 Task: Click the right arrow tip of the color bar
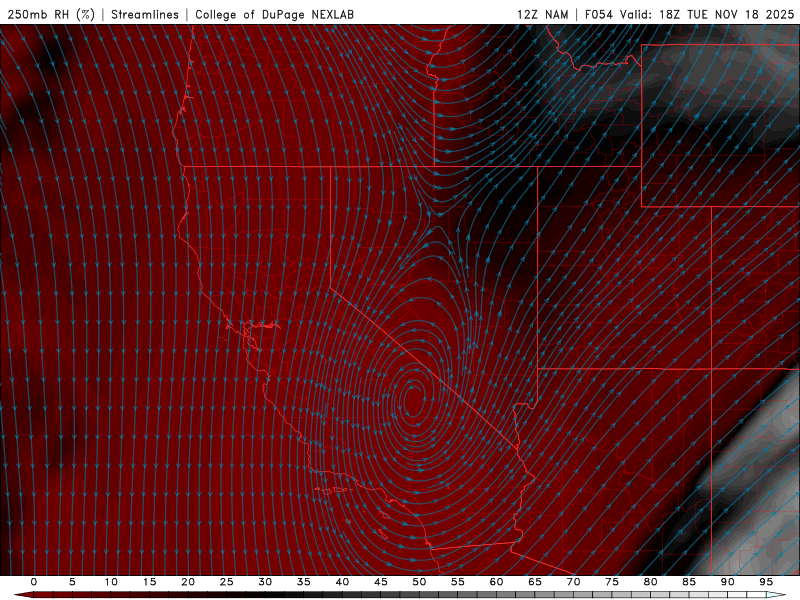coord(778,595)
